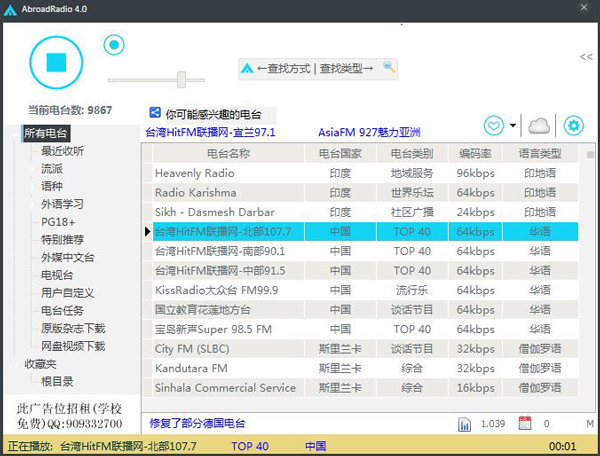Image resolution: width=600 pixels, height=456 pixels.
Task: Select 收藏夹 tree node
Action: pyautogui.click(x=41, y=364)
